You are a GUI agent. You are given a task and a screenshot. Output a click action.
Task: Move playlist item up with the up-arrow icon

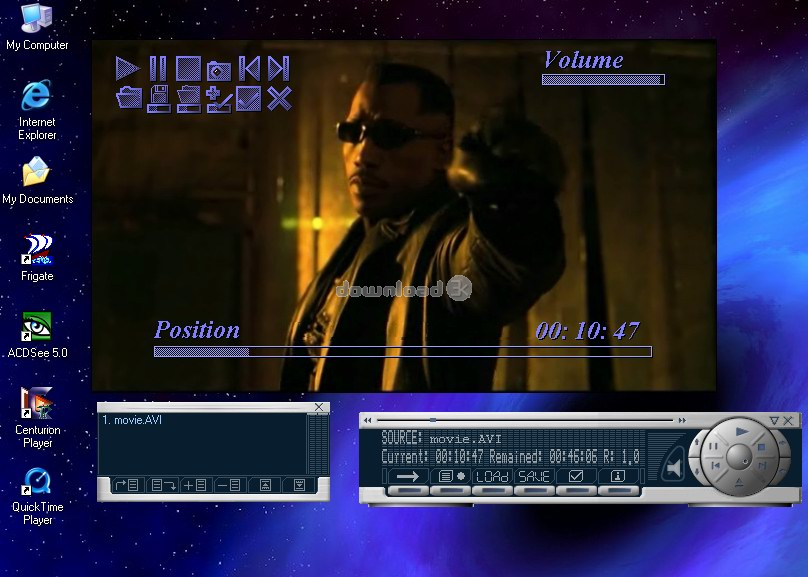[x=265, y=485]
